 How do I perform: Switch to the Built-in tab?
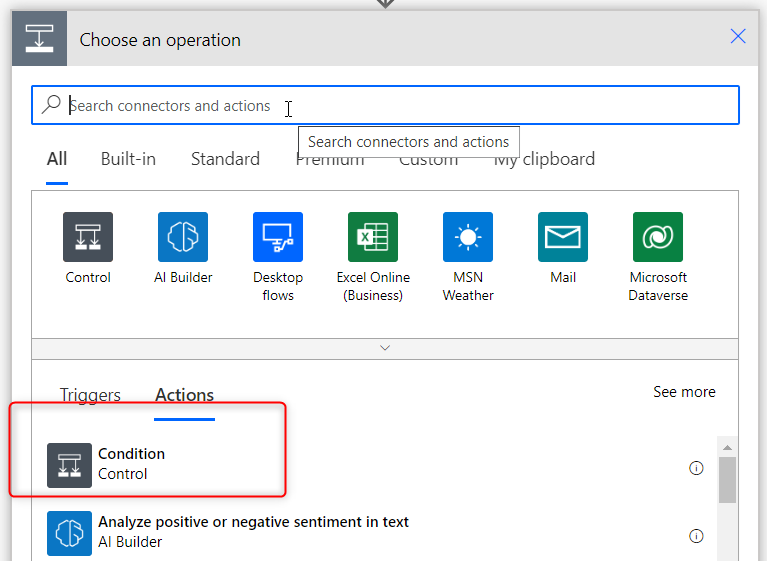[x=128, y=159]
